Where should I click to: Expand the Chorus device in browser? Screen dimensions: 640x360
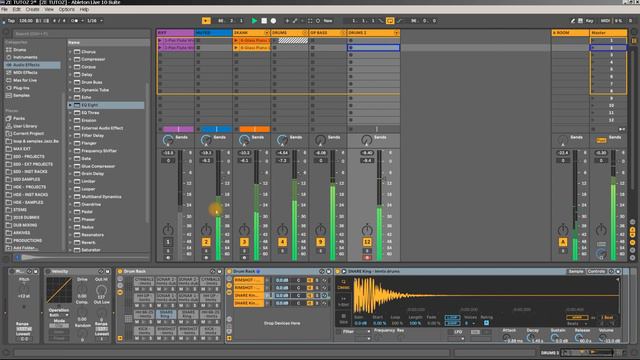pyautogui.click(x=70, y=52)
